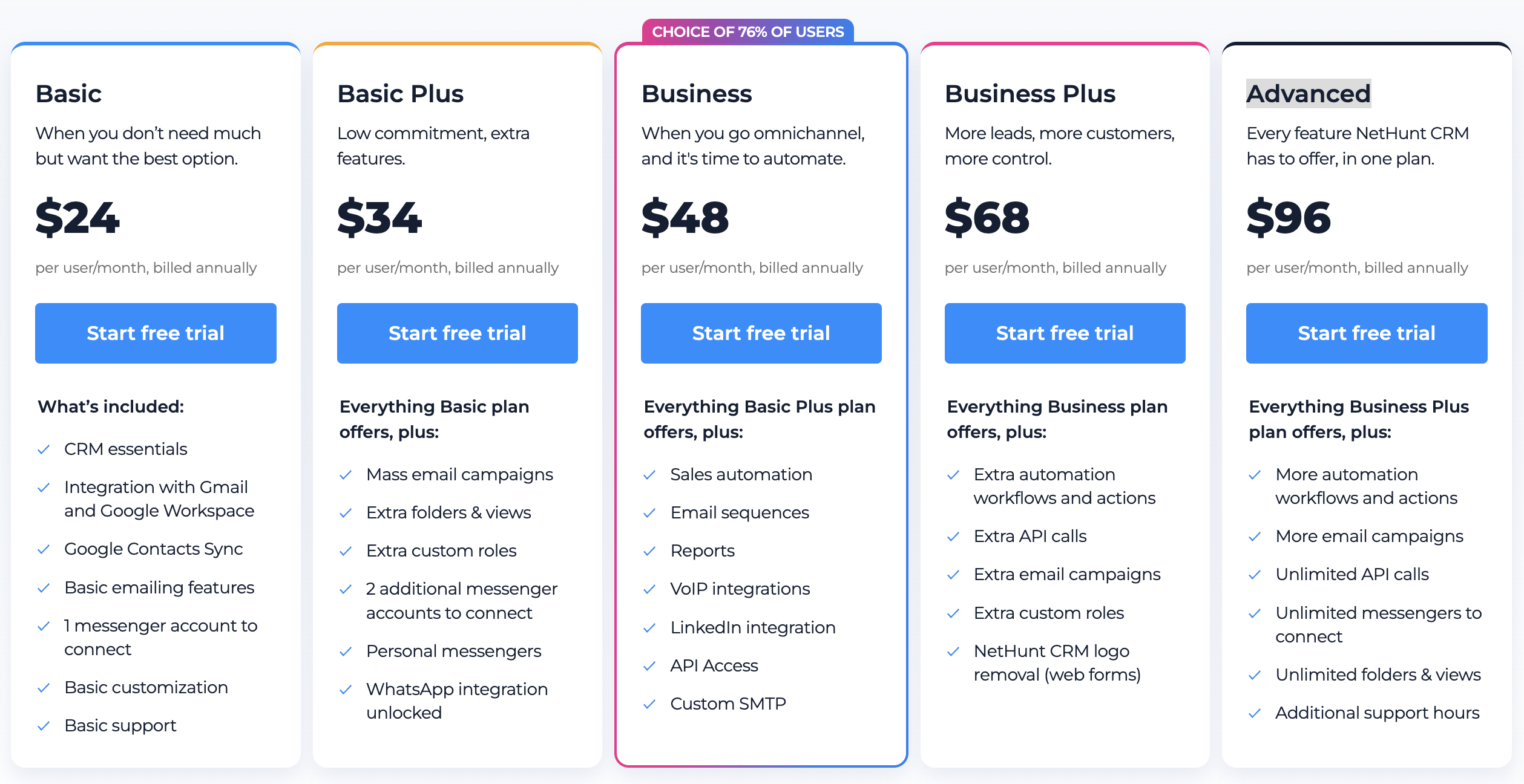Click checkmark icon beside CRM essentials

coord(44,449)
